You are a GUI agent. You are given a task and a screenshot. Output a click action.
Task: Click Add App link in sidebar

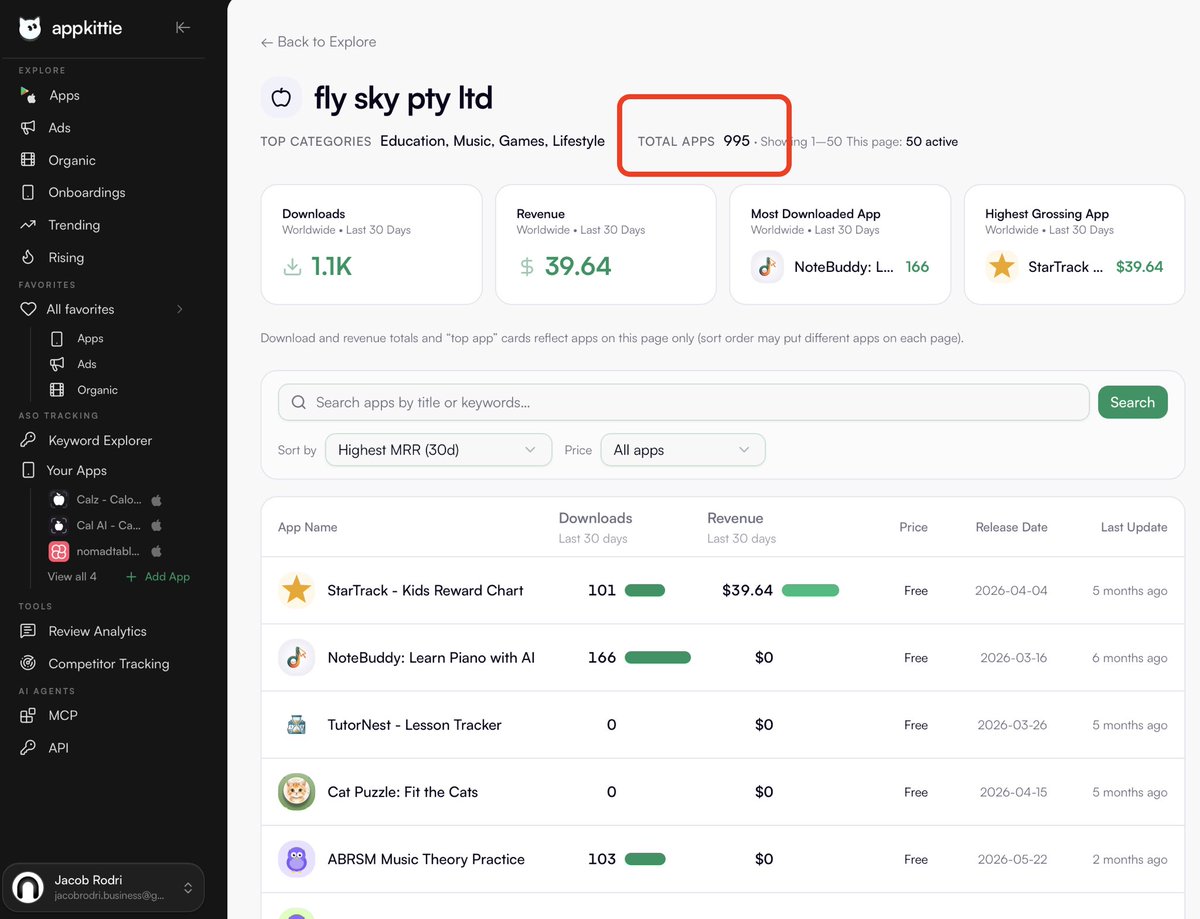(x=158, y=577)
